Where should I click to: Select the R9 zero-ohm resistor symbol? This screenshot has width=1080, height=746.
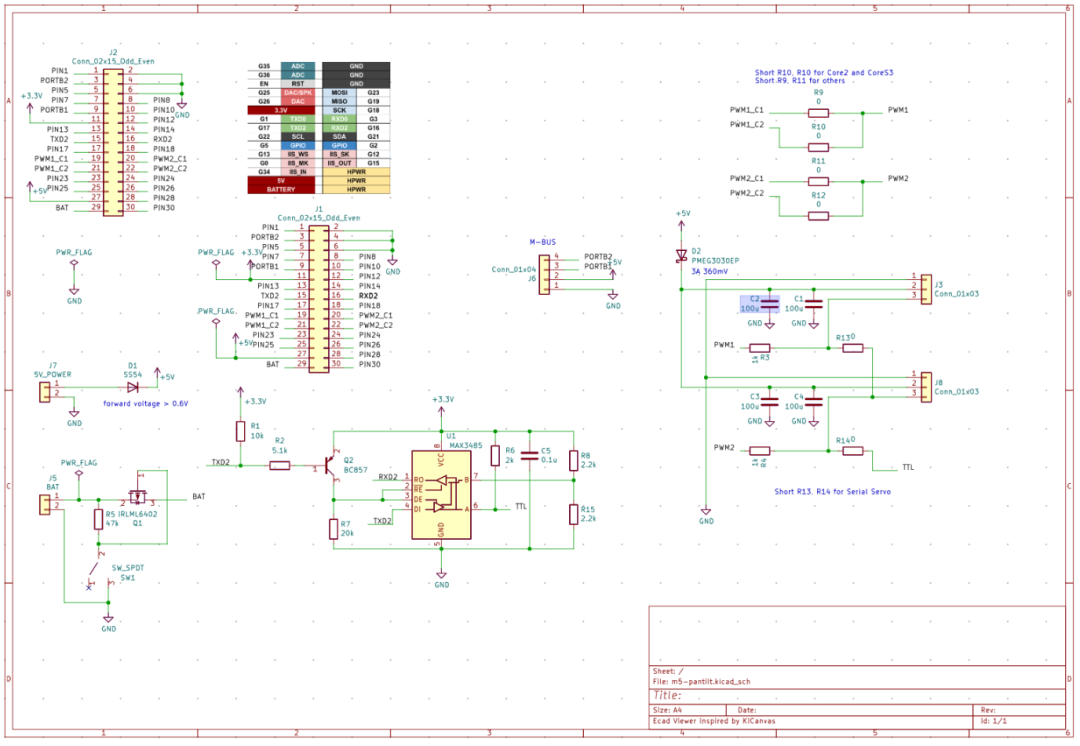point(818,113)
